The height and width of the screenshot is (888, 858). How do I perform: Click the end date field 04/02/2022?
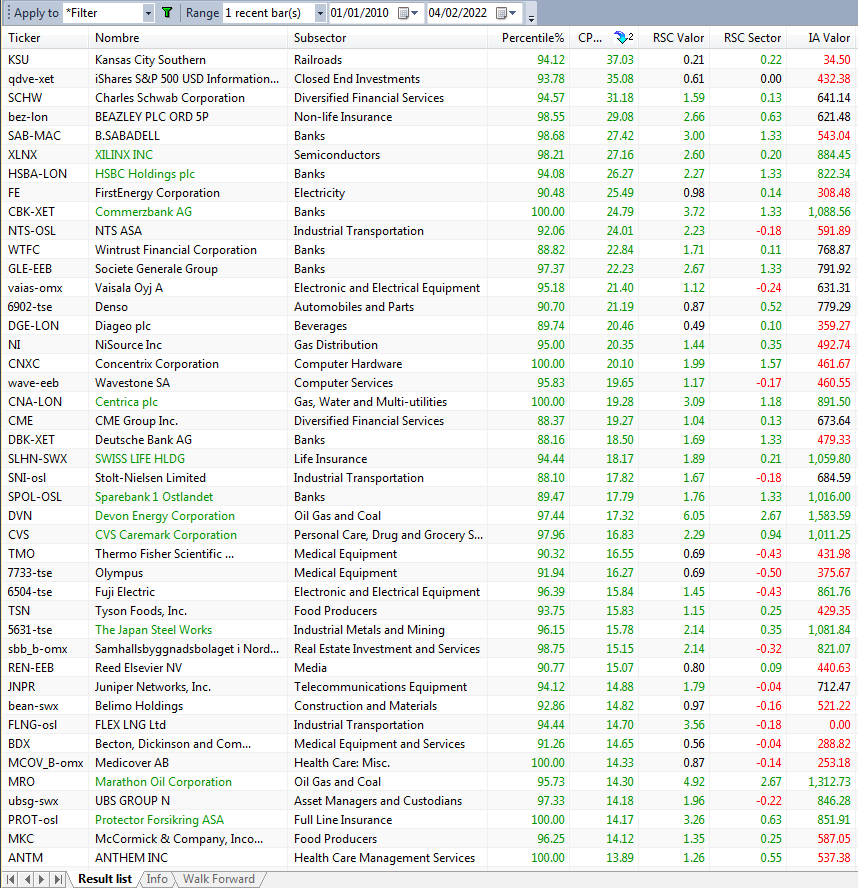click(x=458, y=13)
